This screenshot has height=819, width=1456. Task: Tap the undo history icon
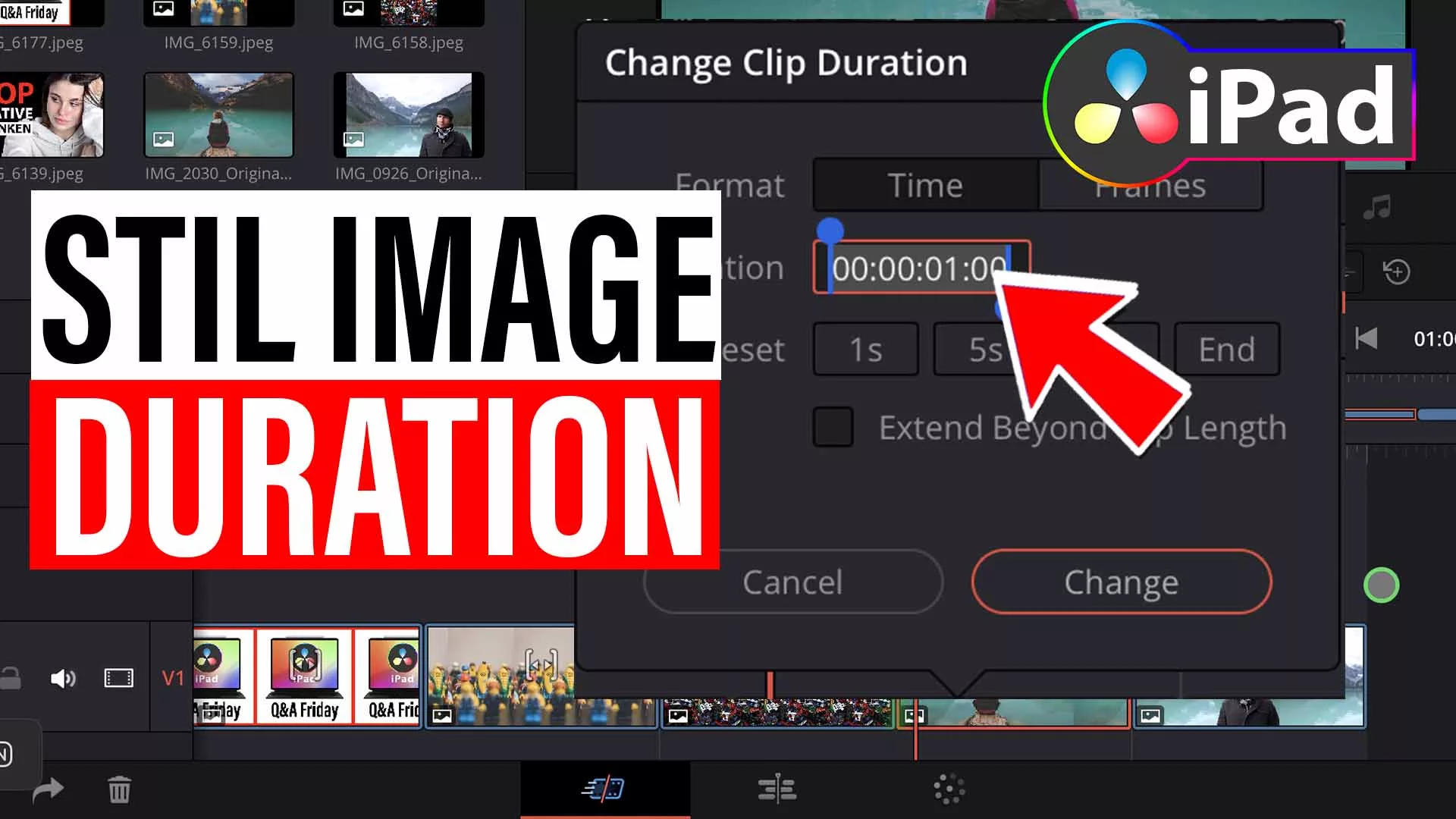(1398, 271)
